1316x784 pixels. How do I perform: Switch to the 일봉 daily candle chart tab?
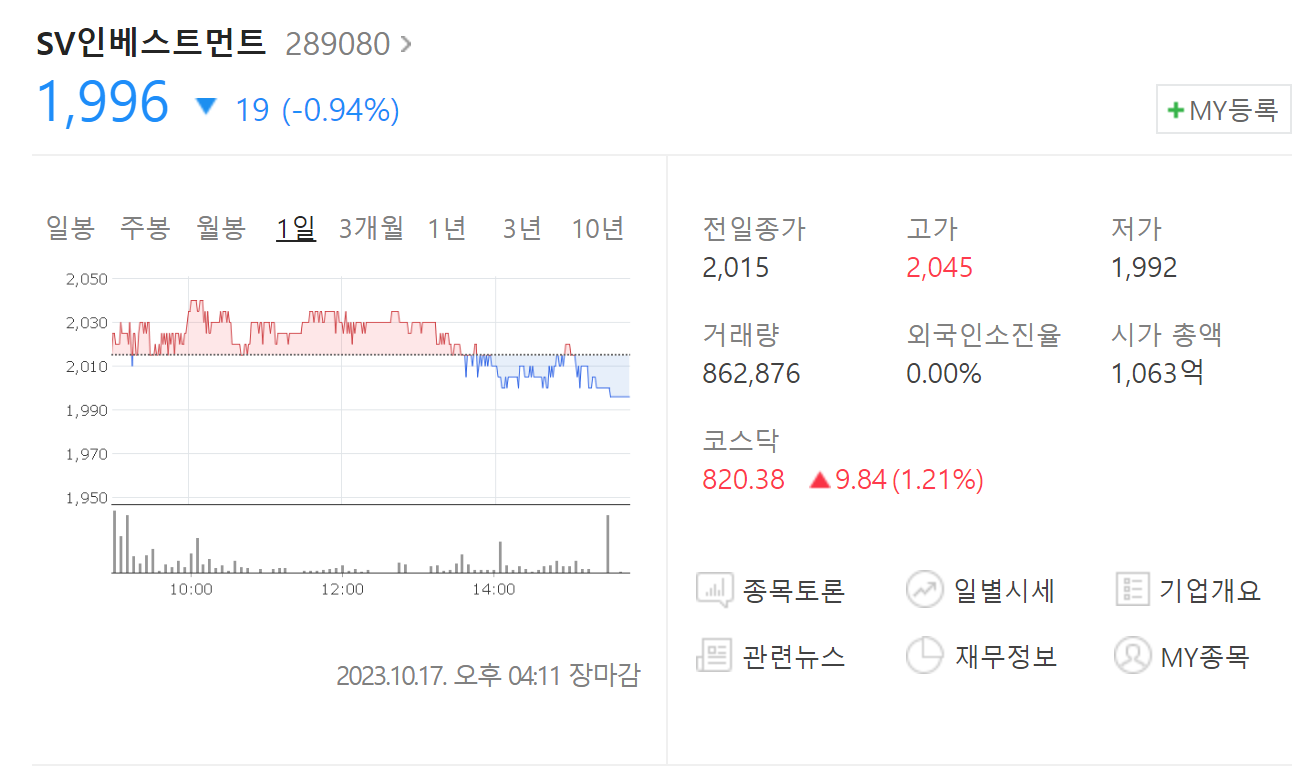[70, 227]
